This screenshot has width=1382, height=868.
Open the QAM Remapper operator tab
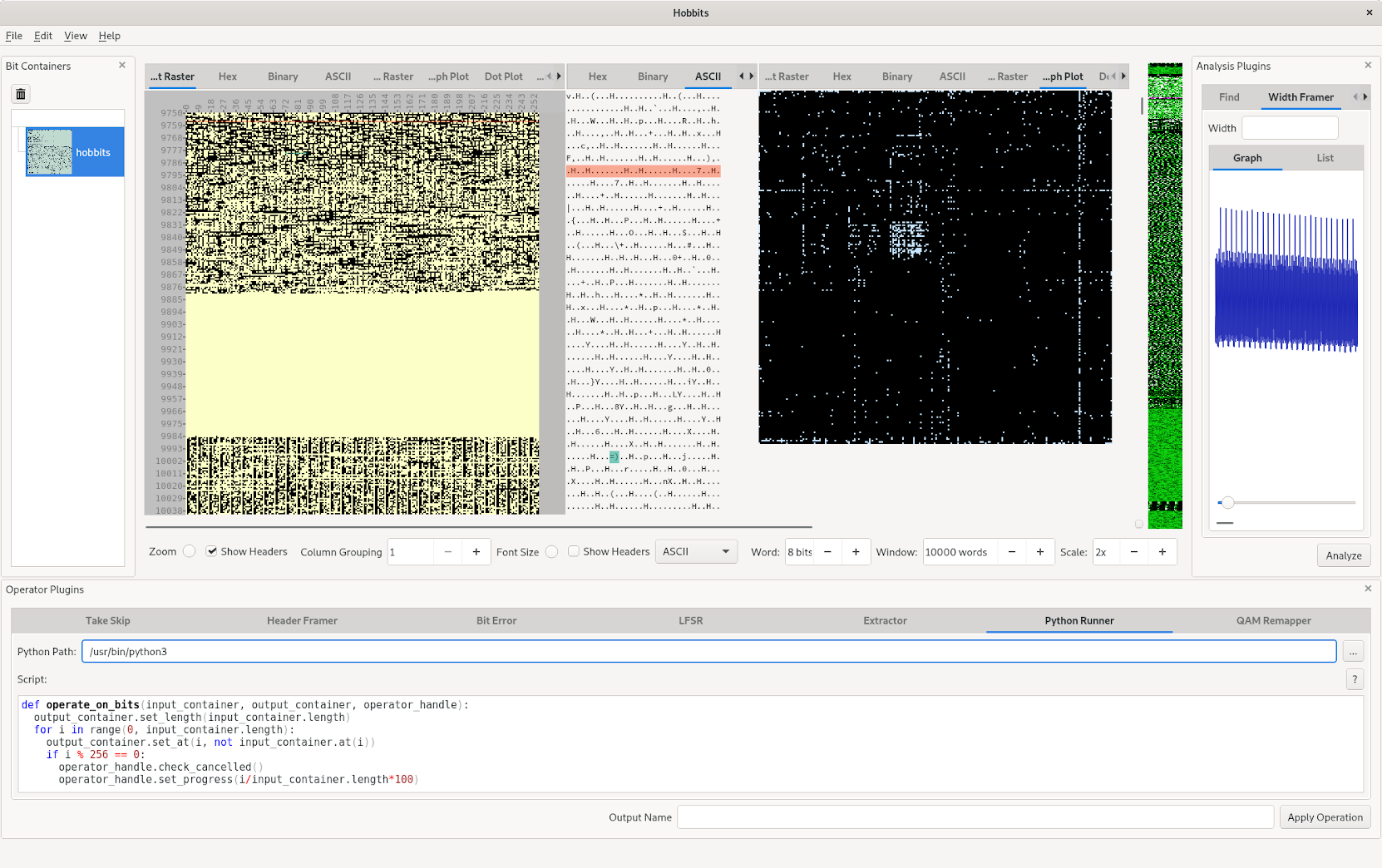pos(1274,621)
